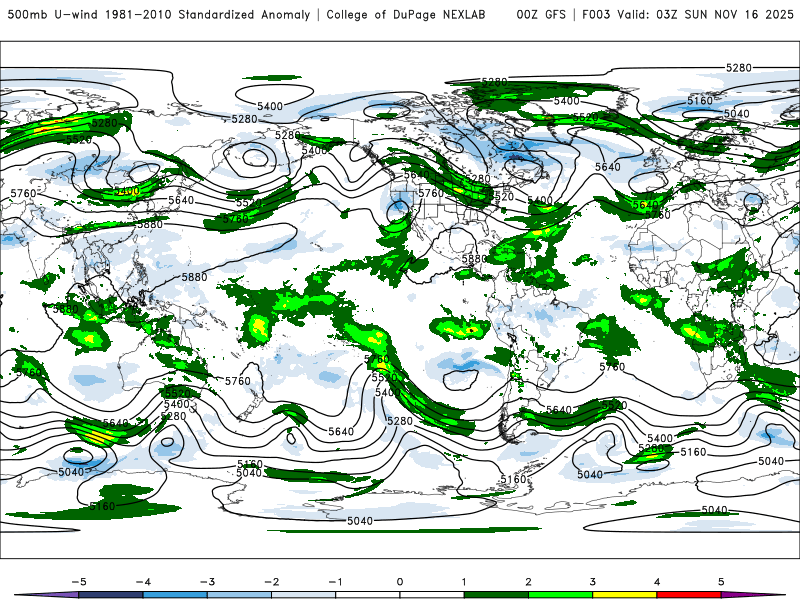Click the '500mb U-wind' title text

click(54, 14)
